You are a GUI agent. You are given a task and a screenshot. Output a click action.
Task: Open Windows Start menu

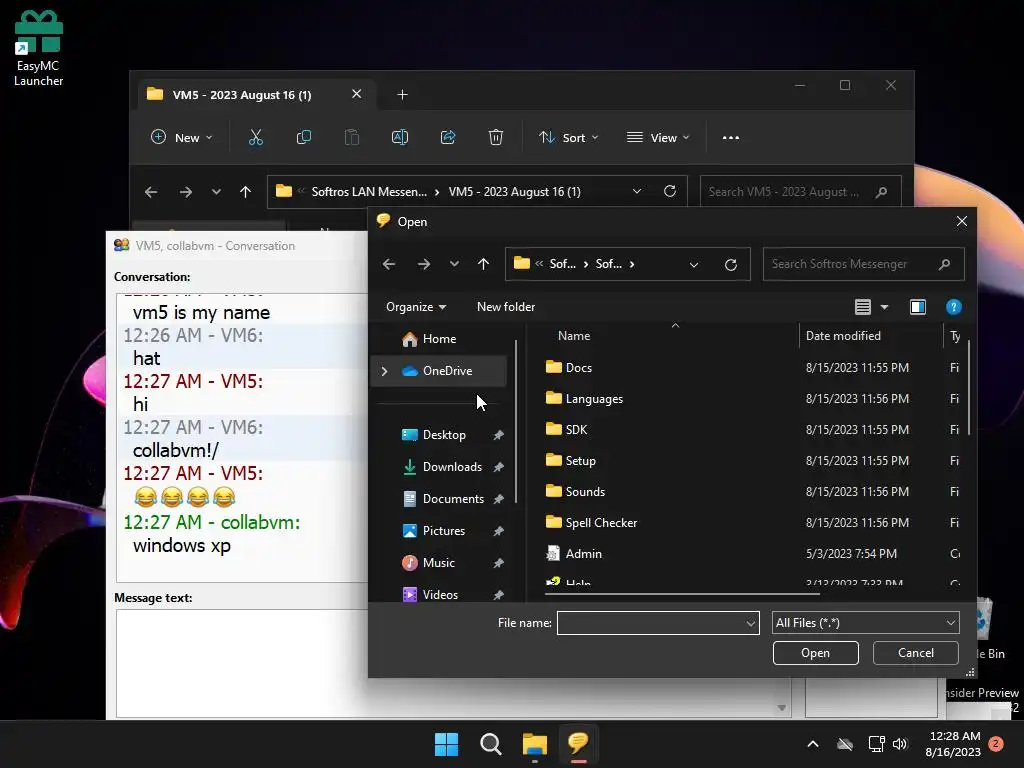pos(447,744)
